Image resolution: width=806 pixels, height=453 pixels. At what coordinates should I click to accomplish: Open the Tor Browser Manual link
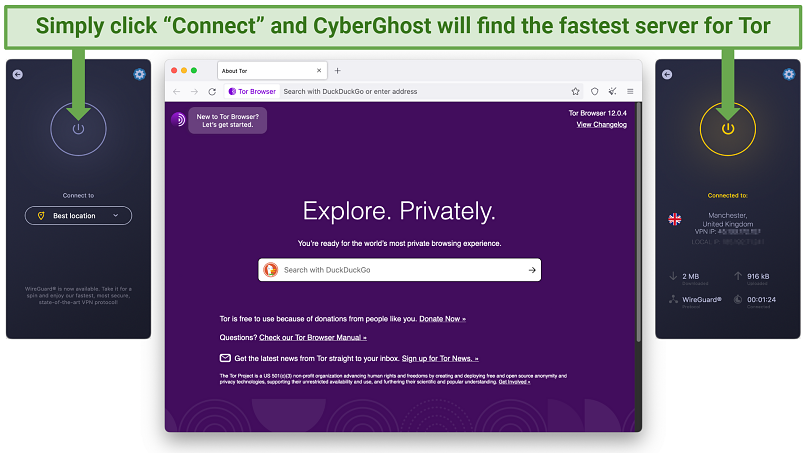(x=313, y=337)
